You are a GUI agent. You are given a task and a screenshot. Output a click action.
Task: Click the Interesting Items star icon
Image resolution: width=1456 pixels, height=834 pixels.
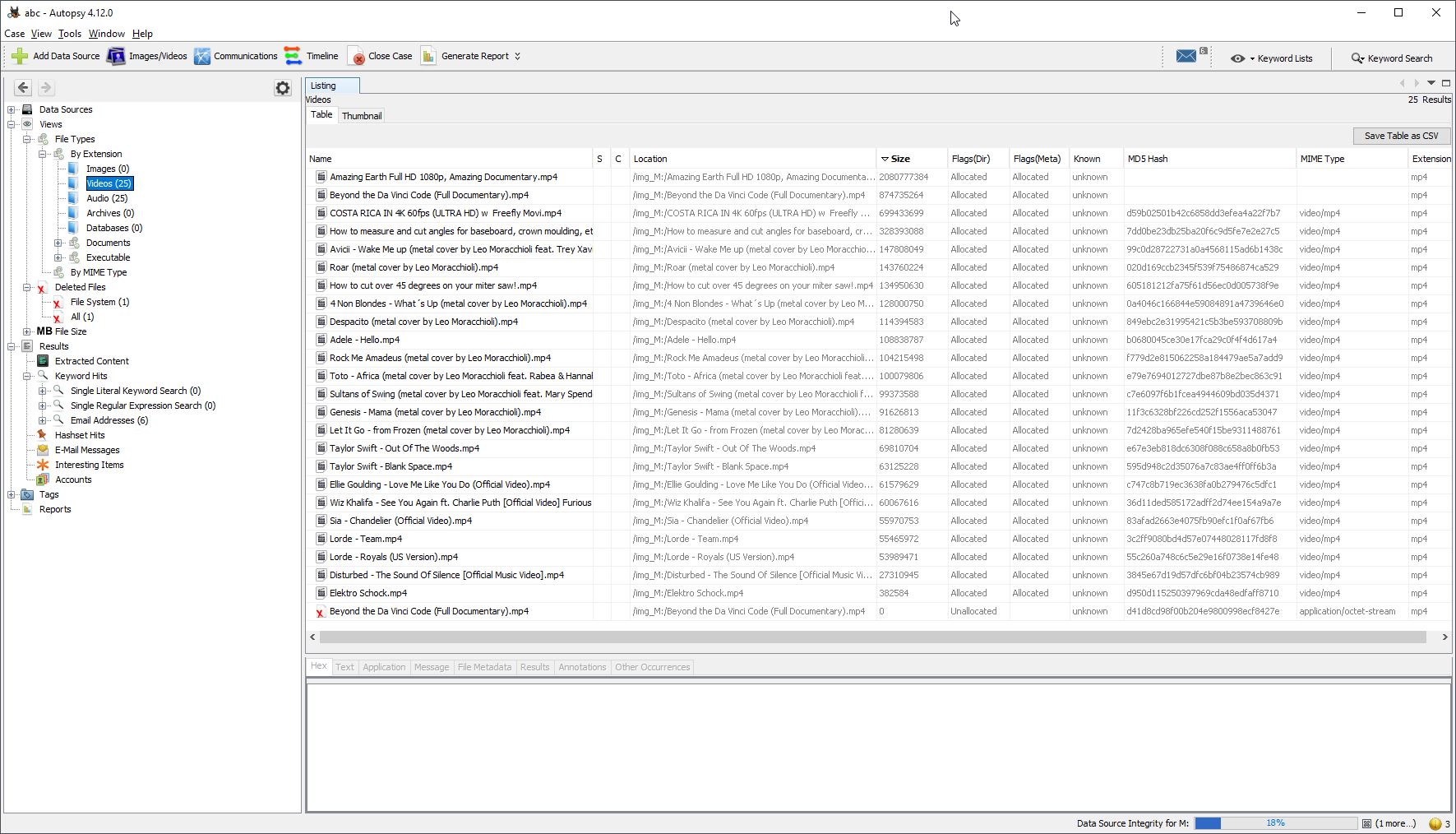click(x=43, y=465)
